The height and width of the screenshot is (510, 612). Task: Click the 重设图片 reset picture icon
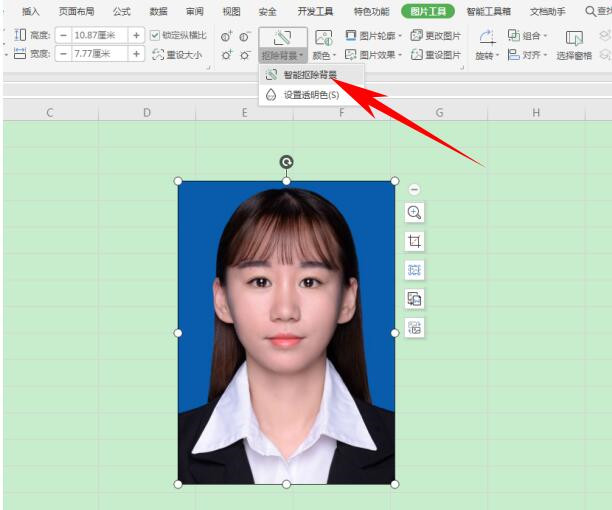(418, 55)
